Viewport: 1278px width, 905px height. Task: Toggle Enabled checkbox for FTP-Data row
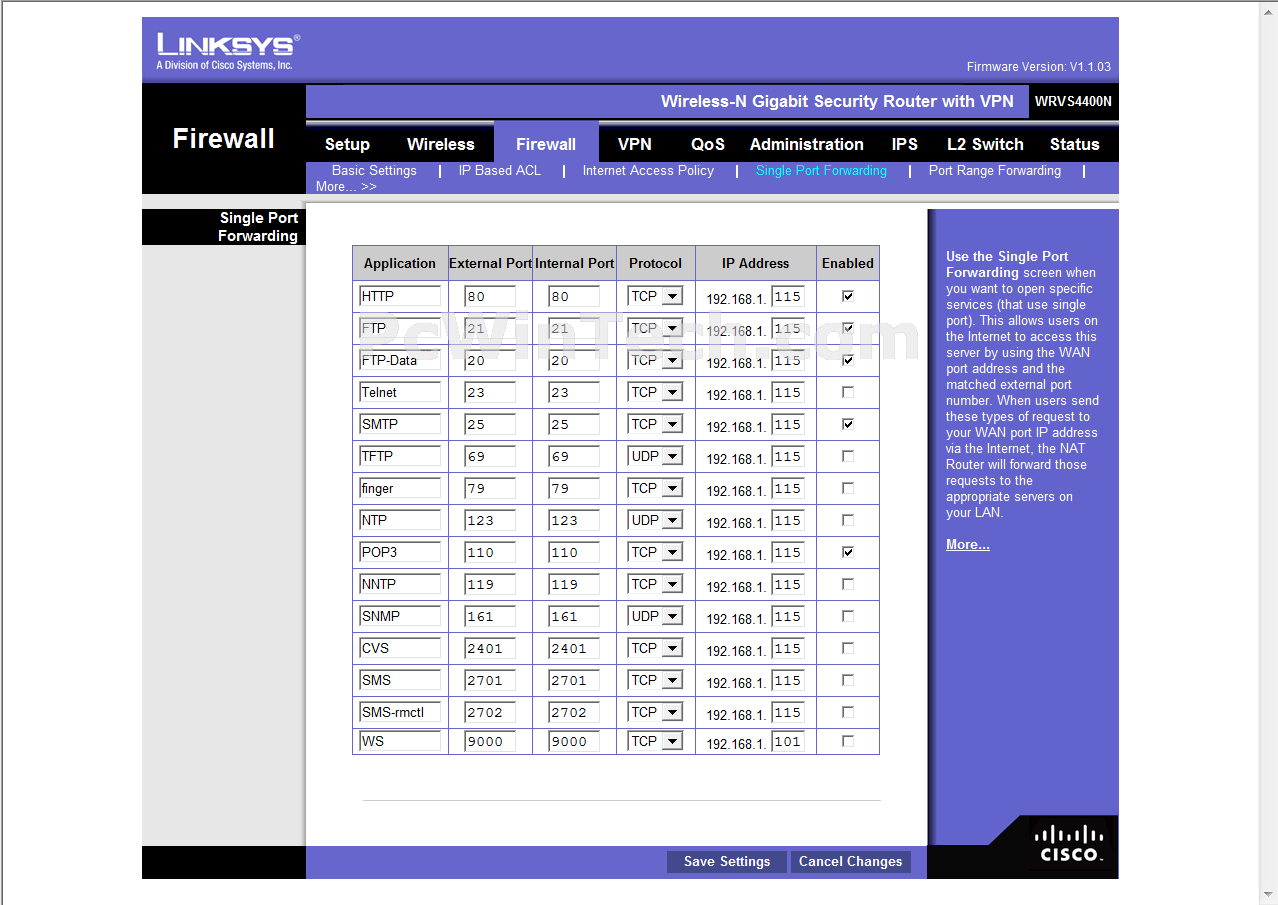(x=848, y=360)
